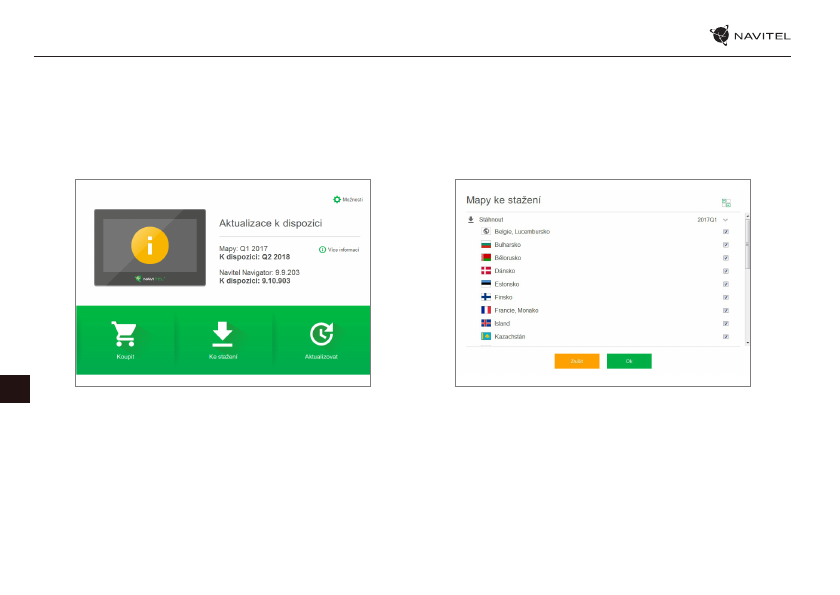The height and width of the screenshot is (595, 840).
Task: Click the Francie, Monako flag icon
Action: (486, 310)
